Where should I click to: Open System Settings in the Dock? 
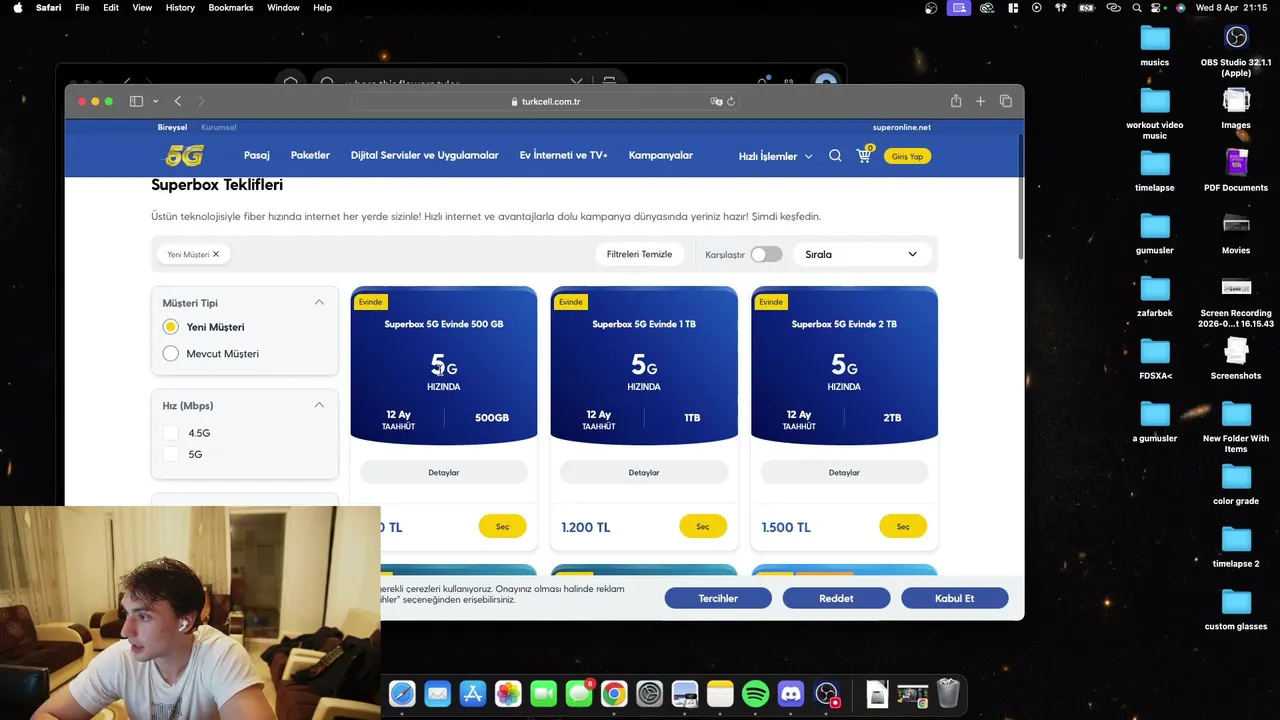tap(650, 693)
